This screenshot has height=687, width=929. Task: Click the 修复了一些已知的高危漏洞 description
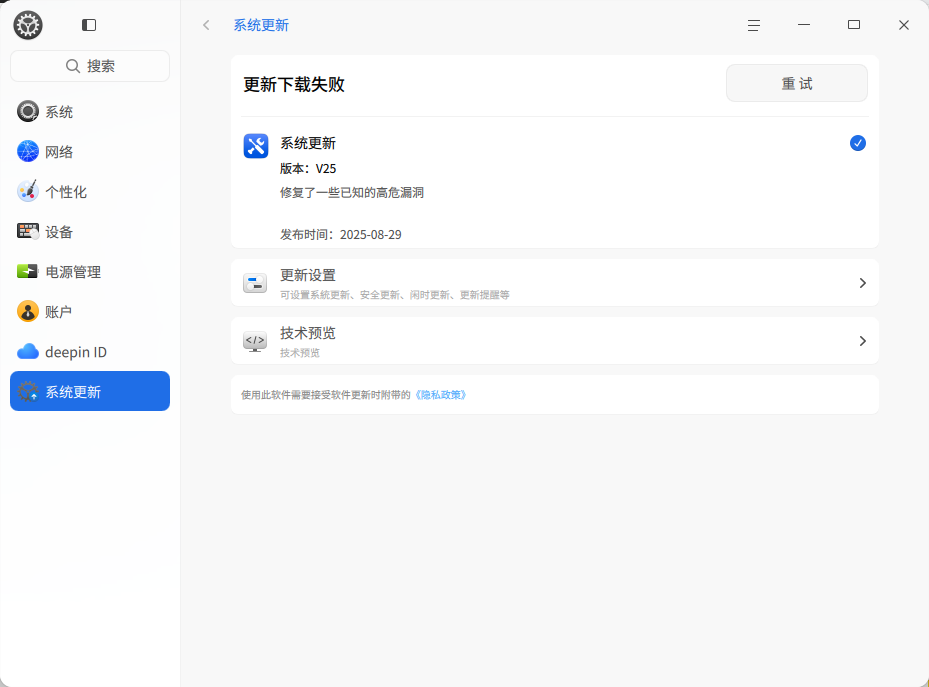(x=352, y=192)
